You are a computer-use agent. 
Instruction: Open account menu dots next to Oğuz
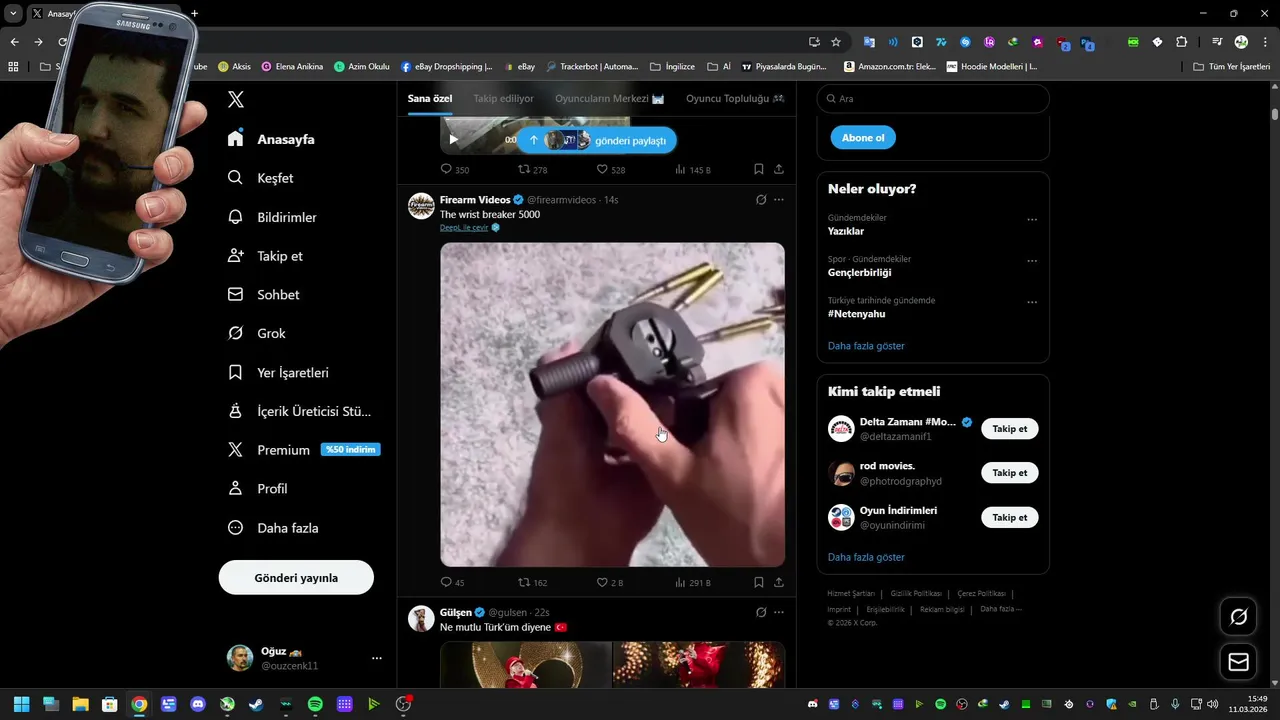pos(377,658)
